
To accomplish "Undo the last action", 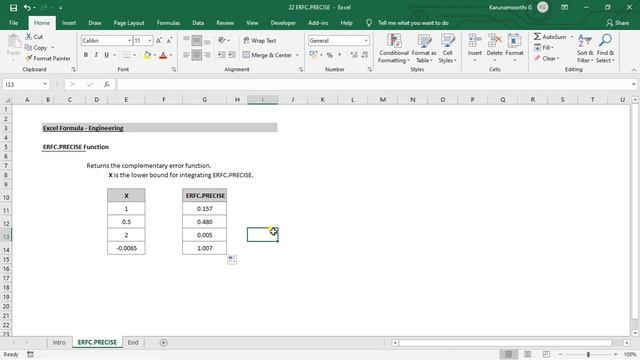I will click(27, 8).
